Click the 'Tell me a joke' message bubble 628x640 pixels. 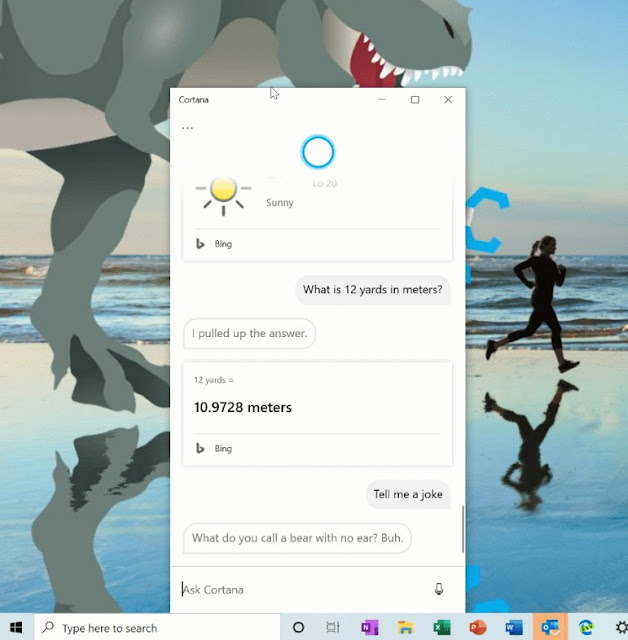pyautogui.click(x=408, y=494)
